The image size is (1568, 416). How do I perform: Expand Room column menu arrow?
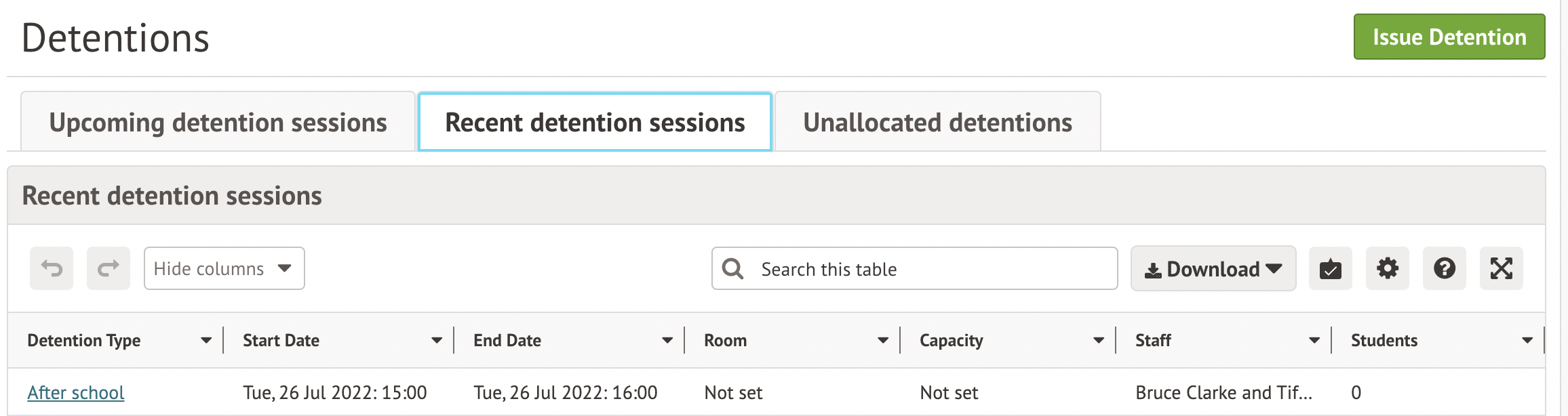click(x=883, y=341)
